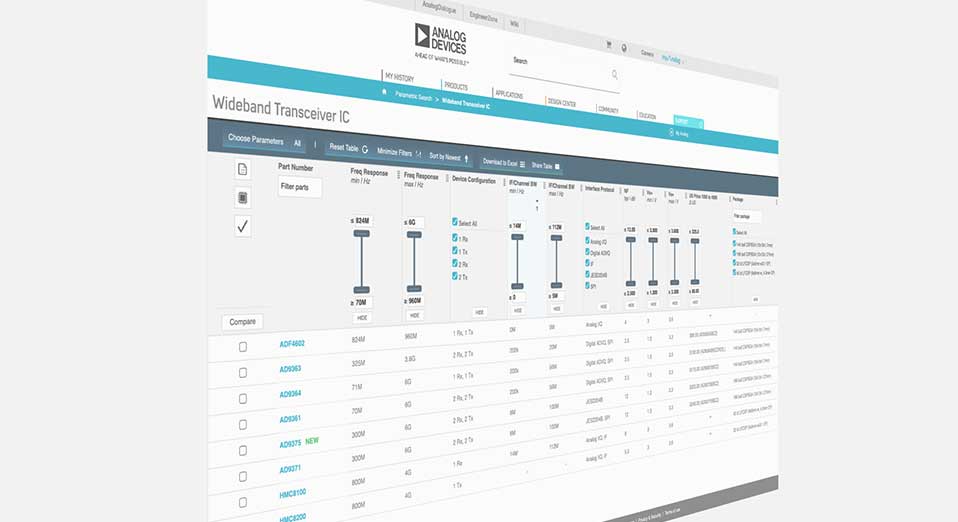
Task: Click the Compare button
Action: 243,322
